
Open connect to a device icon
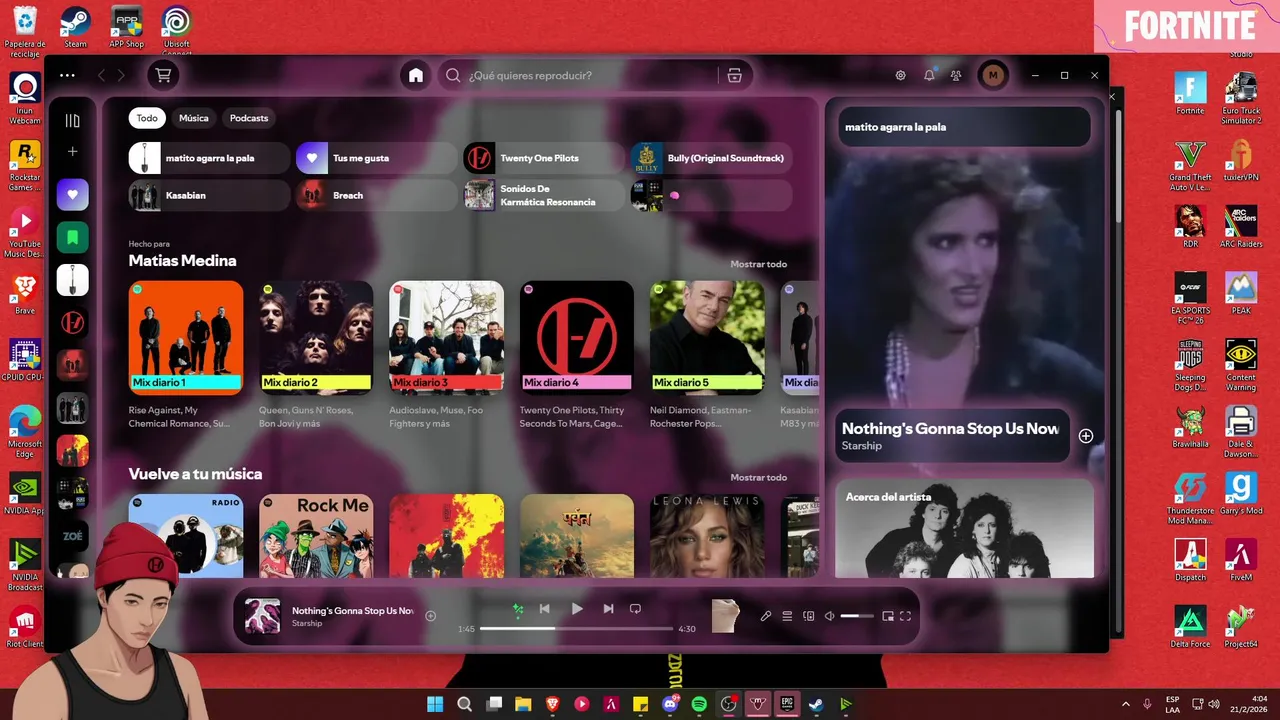pyautogui.click(x=809, y=616)
